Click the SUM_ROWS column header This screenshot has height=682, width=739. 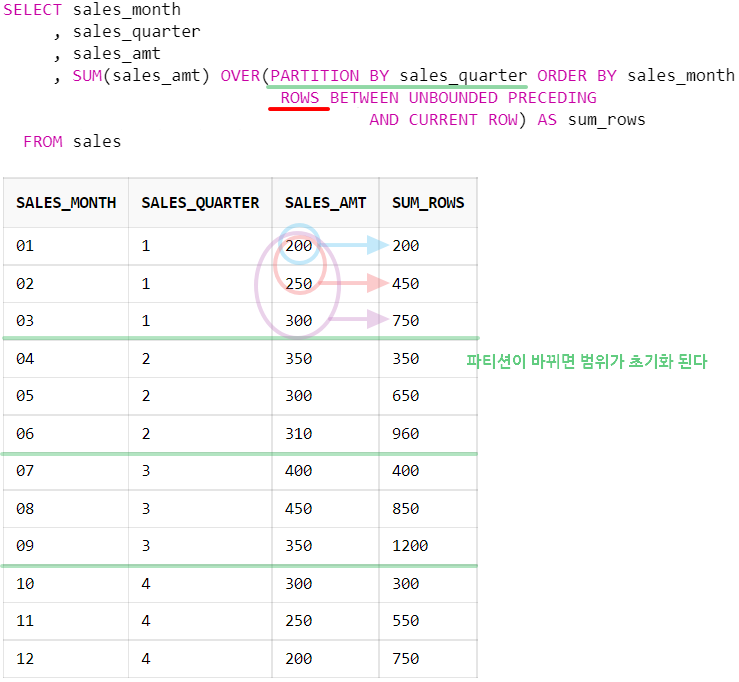click(428, 203)
